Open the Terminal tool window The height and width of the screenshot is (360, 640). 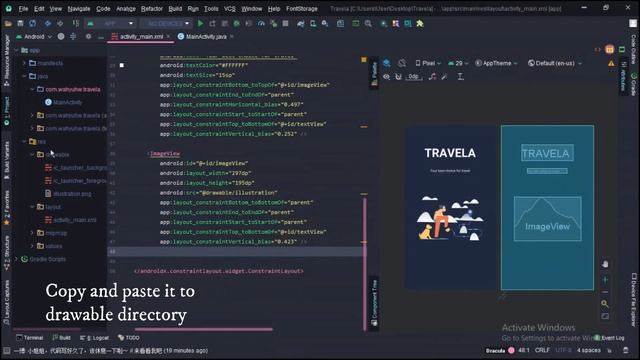tap(30, 338)
